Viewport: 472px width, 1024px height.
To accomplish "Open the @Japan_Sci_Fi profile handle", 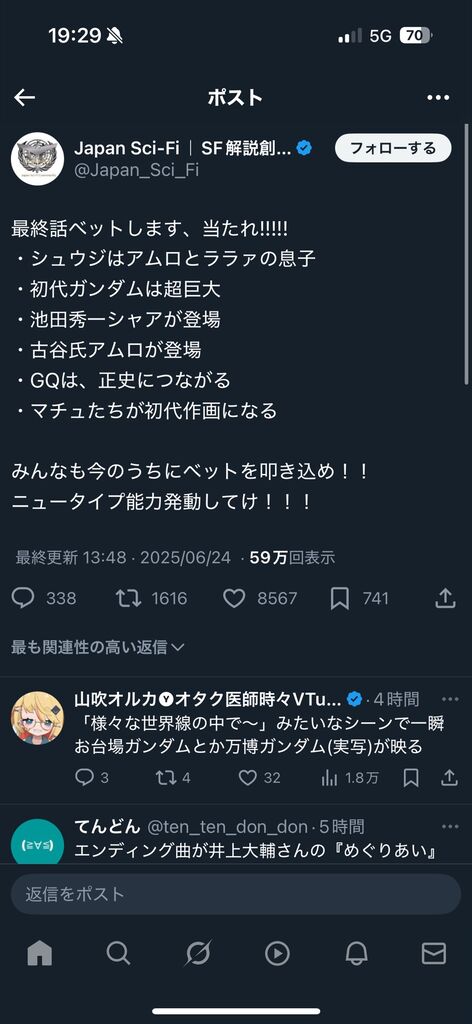I will (136, 170).
